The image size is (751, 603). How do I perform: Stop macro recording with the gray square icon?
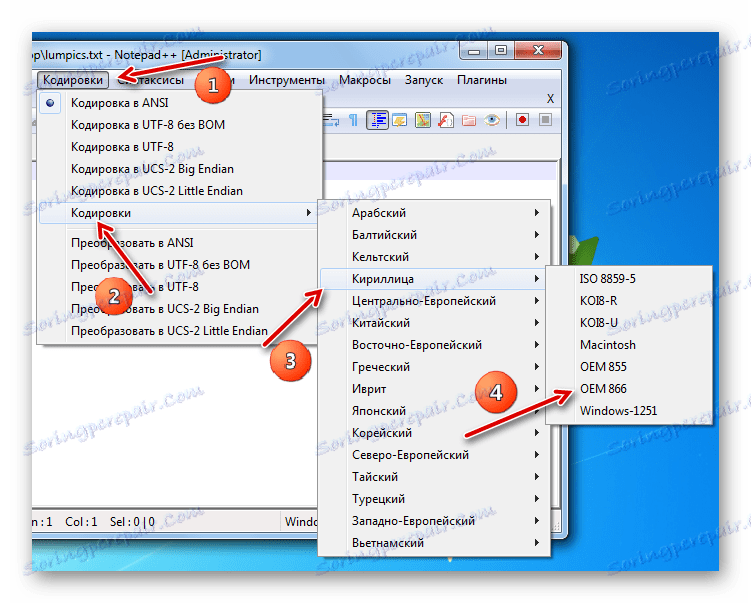(545, 120)
